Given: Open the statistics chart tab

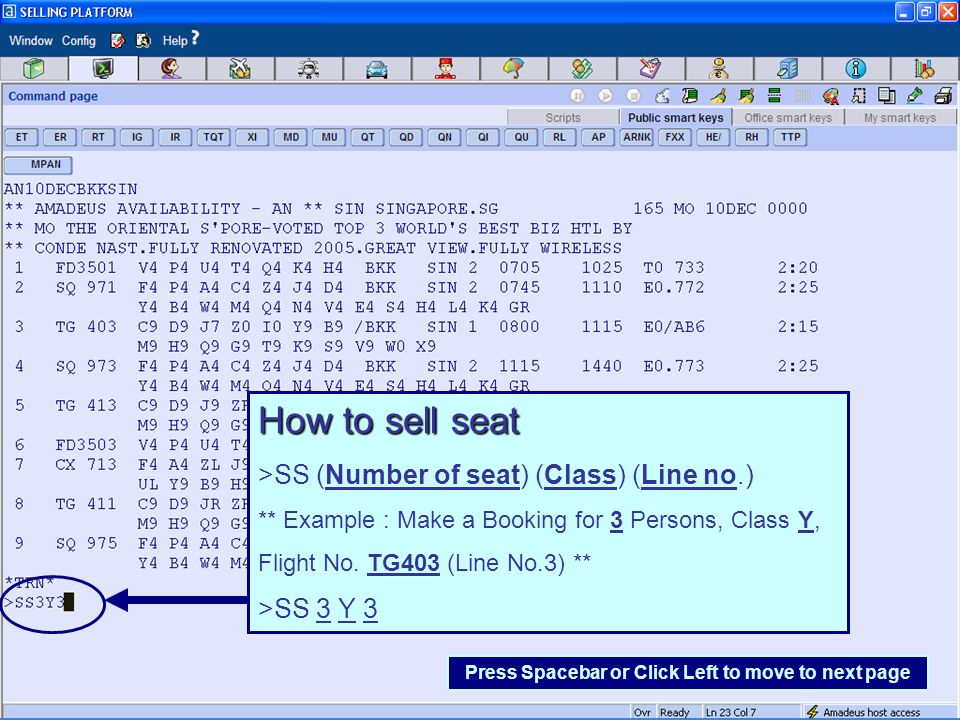Looking at the screenshot, I should (924, 69).
